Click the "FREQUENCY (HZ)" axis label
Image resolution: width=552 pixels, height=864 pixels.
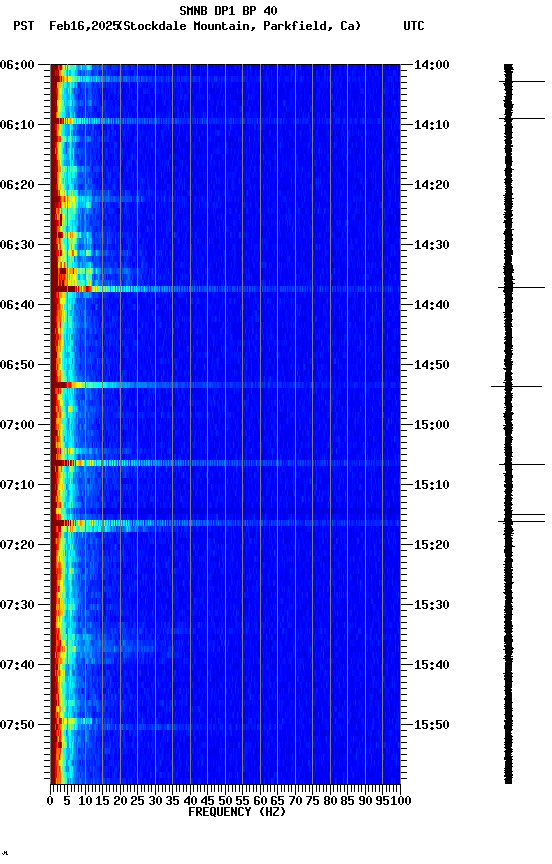pos(237,812)
